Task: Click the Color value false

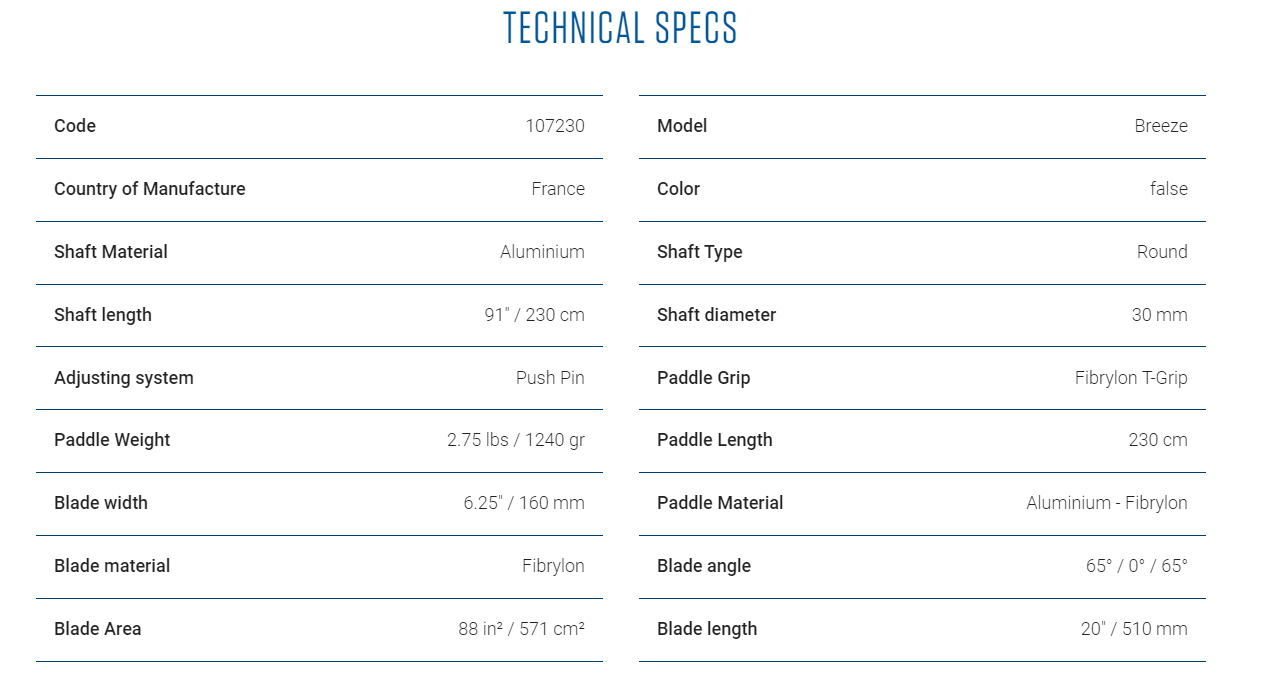Action: [x=1169, y=189]
